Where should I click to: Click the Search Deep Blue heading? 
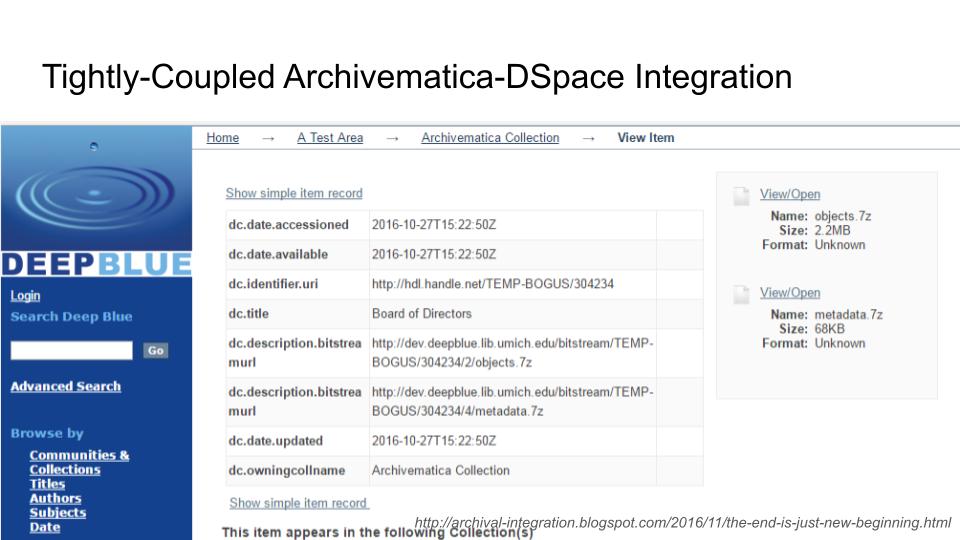coord(71,317)
